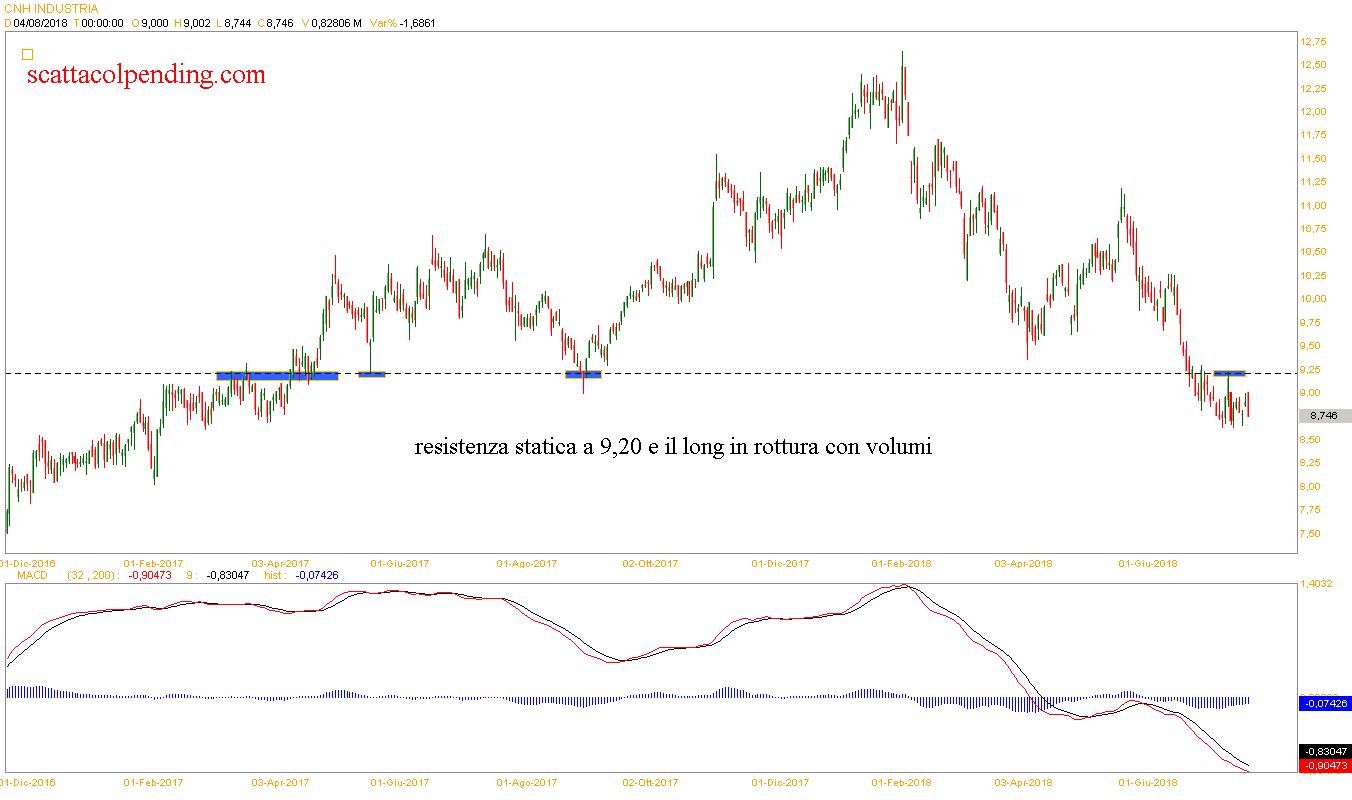Click the small orange square marker icon

coord(27,55)
